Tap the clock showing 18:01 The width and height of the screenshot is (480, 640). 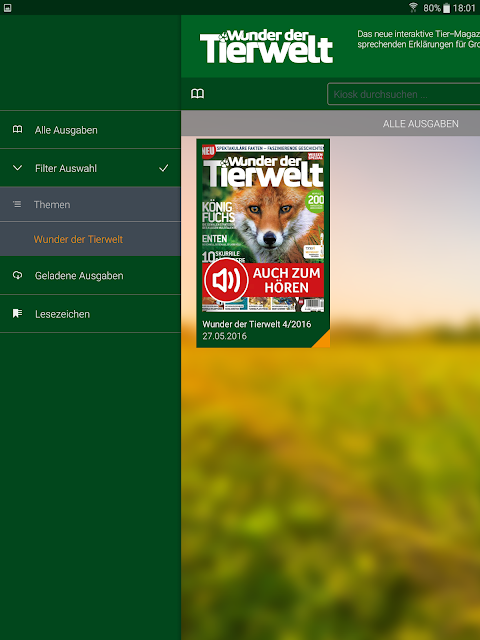coord(464,8)
